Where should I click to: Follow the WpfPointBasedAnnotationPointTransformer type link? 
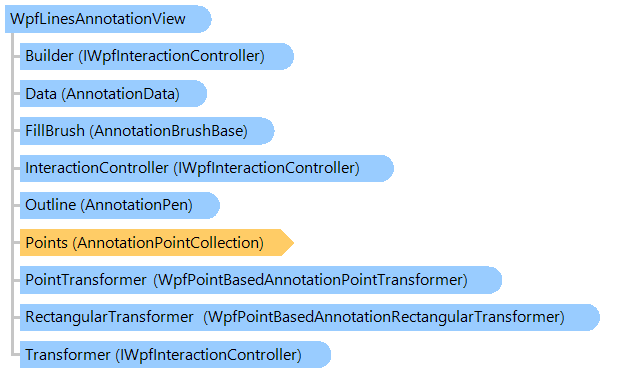click(x=310, y=280)
